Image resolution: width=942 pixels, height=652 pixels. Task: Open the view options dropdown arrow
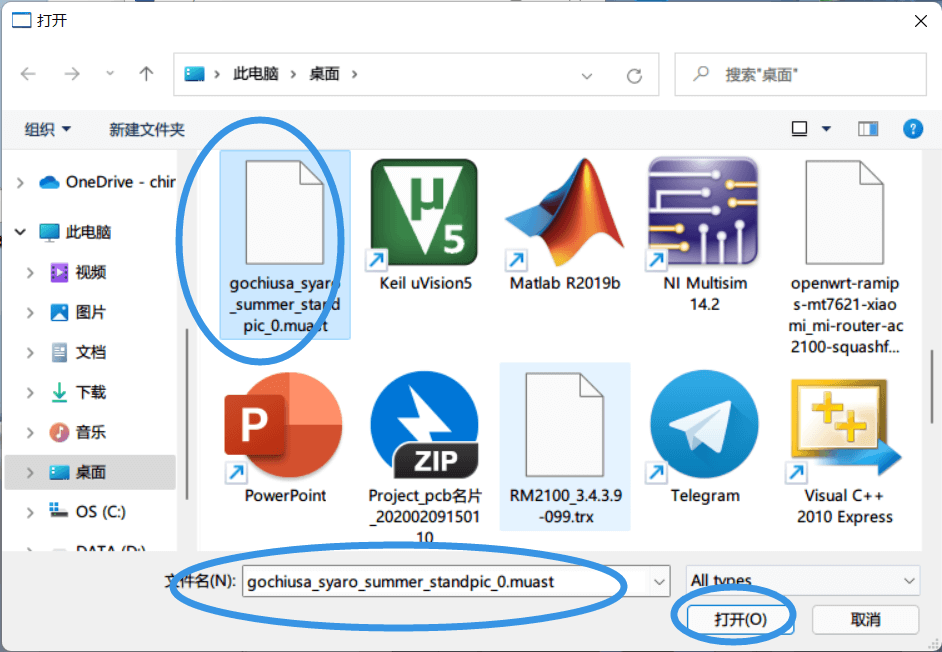pos(826,129)
